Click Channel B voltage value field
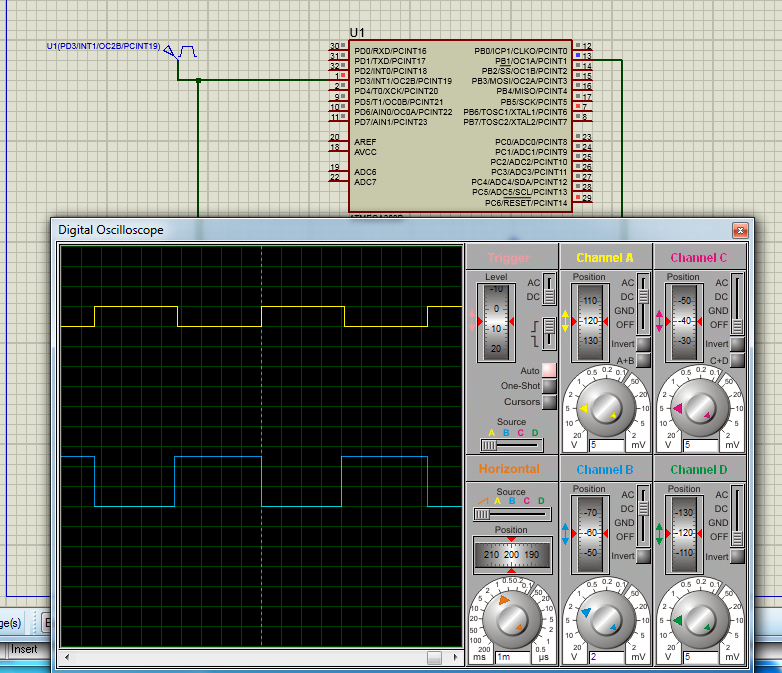 click(606, 657)
